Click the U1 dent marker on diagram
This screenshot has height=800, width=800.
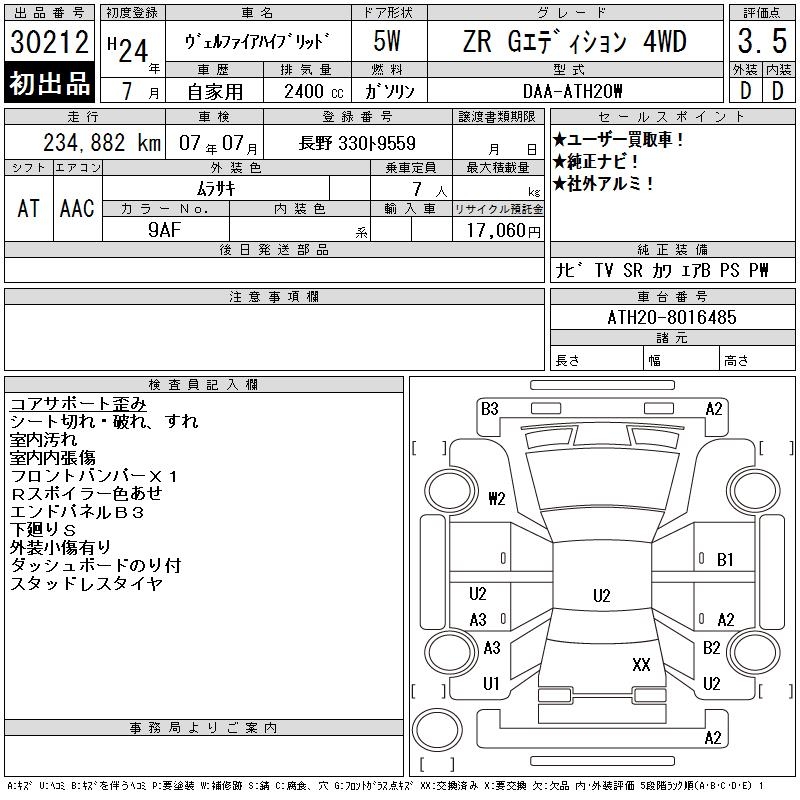tap(491, 684)
